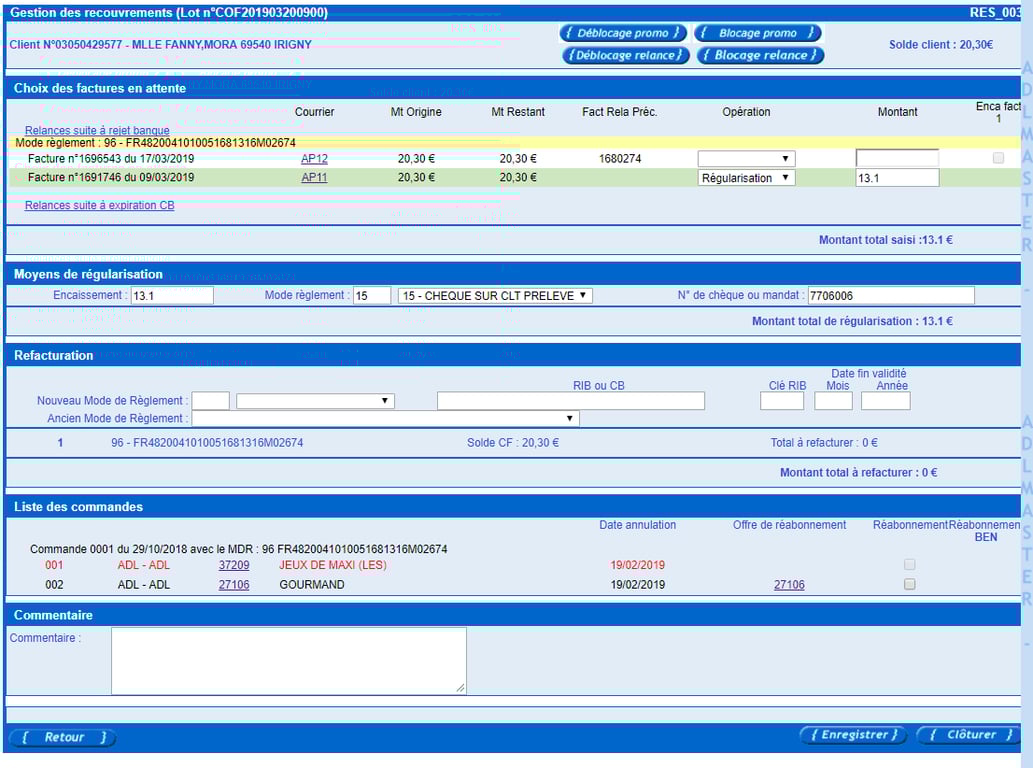Click inside the Commentaire text area
Image resolution: width=1033 pixels, height=768 pixels.
(289, 661)
